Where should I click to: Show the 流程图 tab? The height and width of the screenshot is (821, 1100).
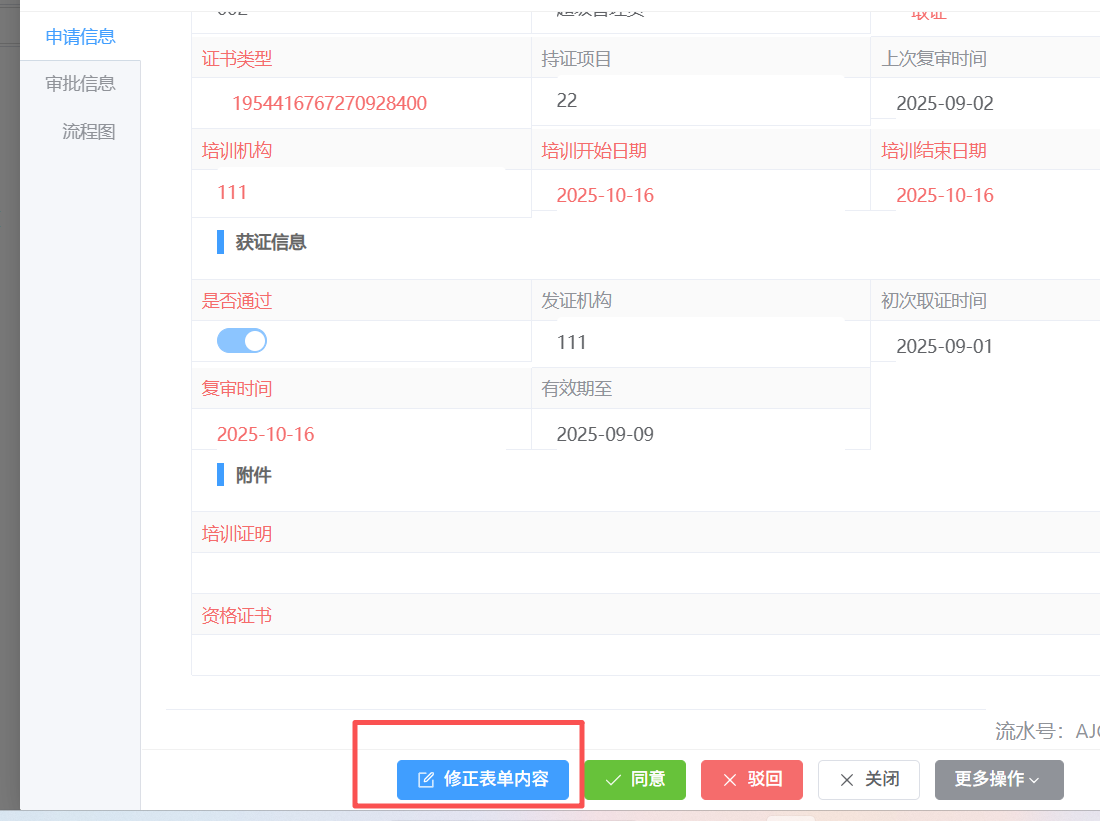[88, 132]
